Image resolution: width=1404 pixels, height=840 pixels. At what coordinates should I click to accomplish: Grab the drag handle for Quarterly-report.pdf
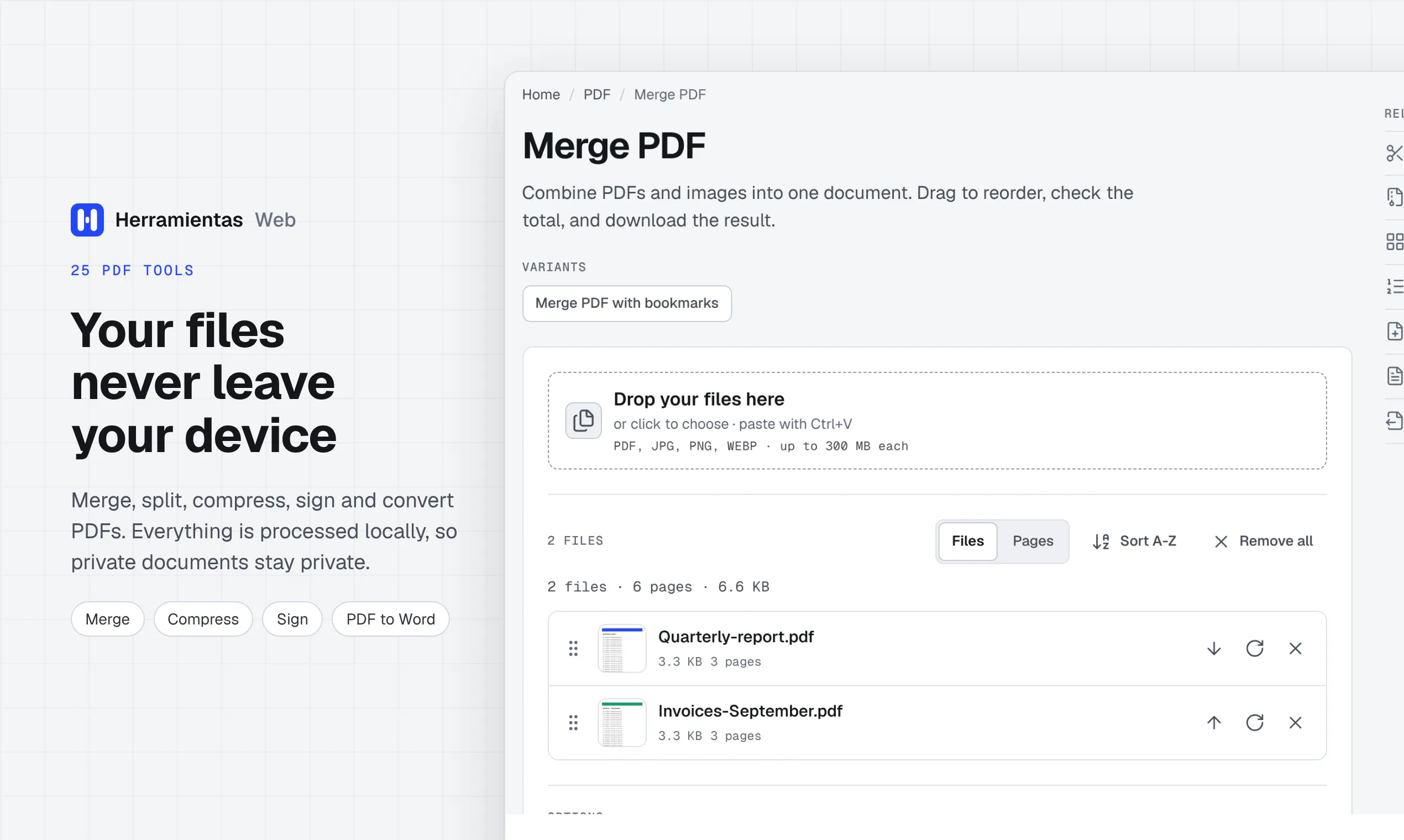(x=573, y=648)
